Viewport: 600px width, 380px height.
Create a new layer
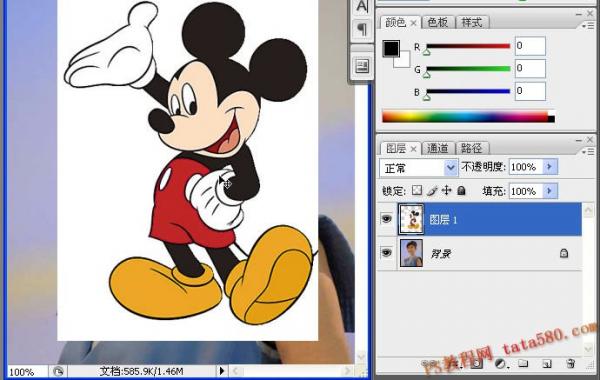pos(547,364)
